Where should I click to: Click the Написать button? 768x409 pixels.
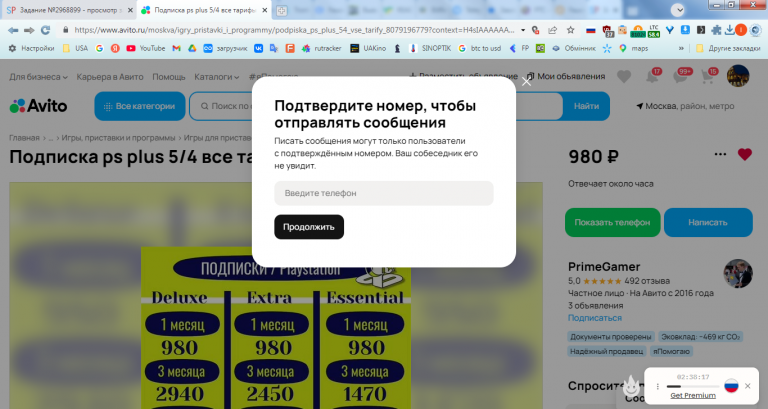[x=708, y=222]
